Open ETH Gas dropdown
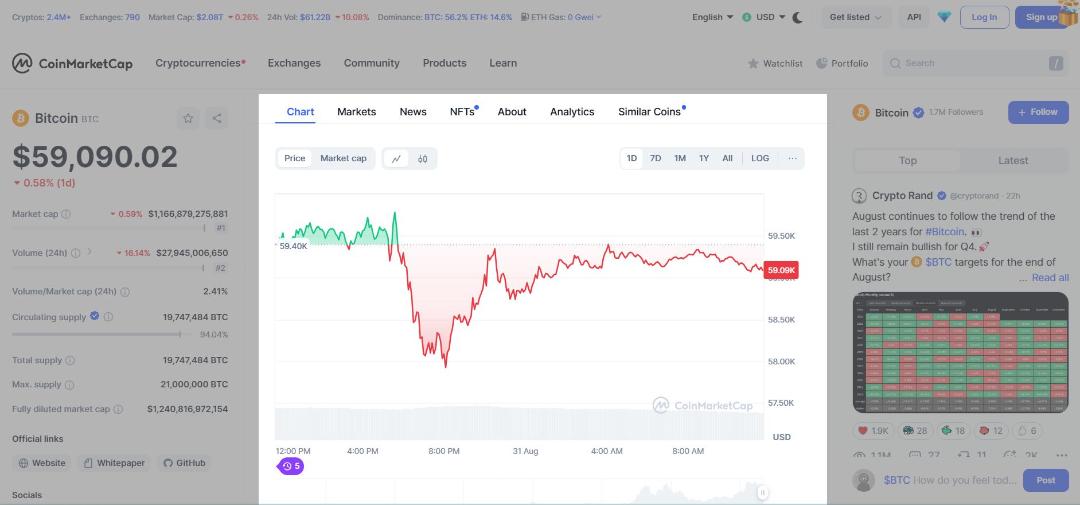The width and height of the screenshot is (1080, 505). (561, 17)
